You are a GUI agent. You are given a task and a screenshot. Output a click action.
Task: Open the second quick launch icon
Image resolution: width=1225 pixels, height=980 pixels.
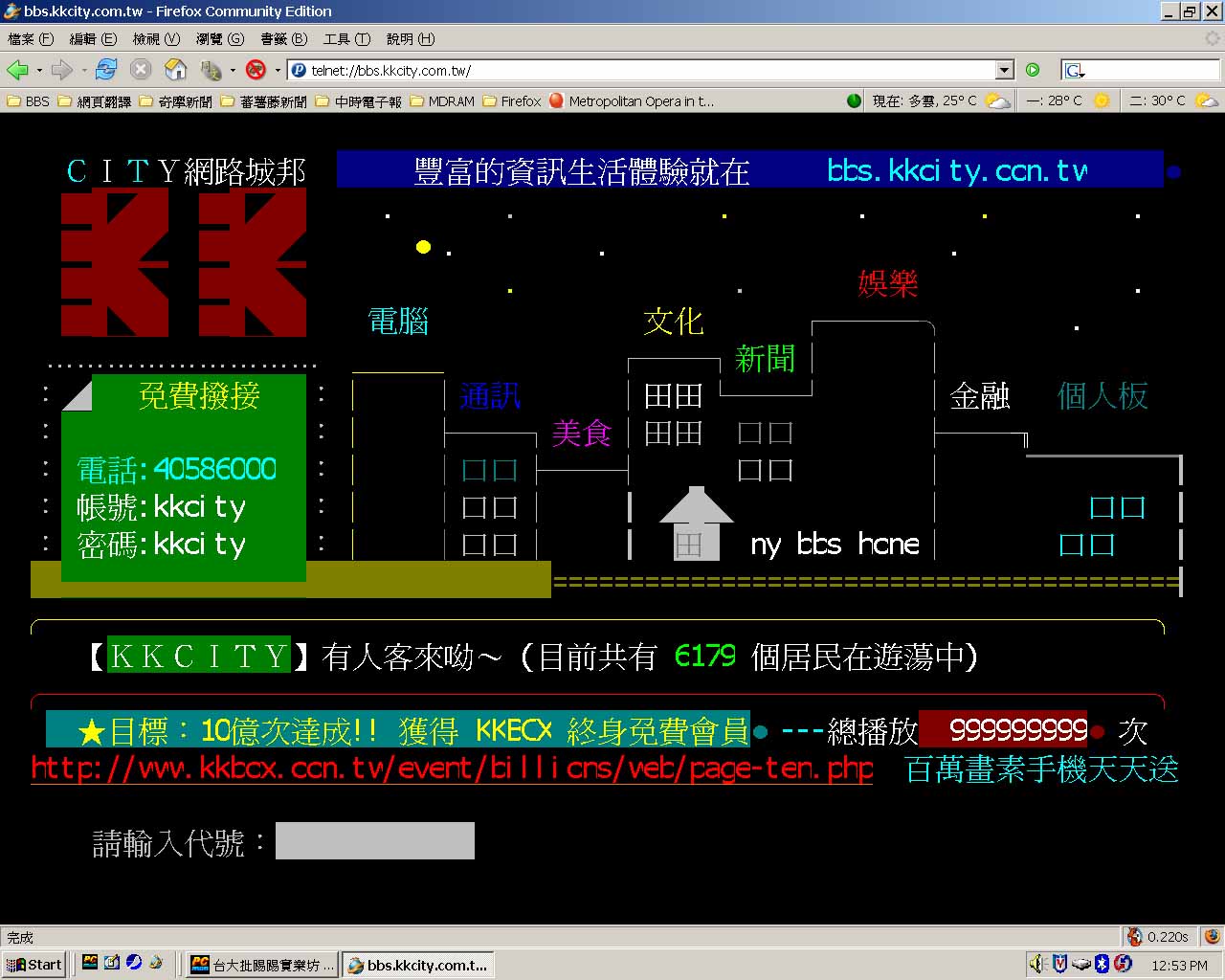112,963
